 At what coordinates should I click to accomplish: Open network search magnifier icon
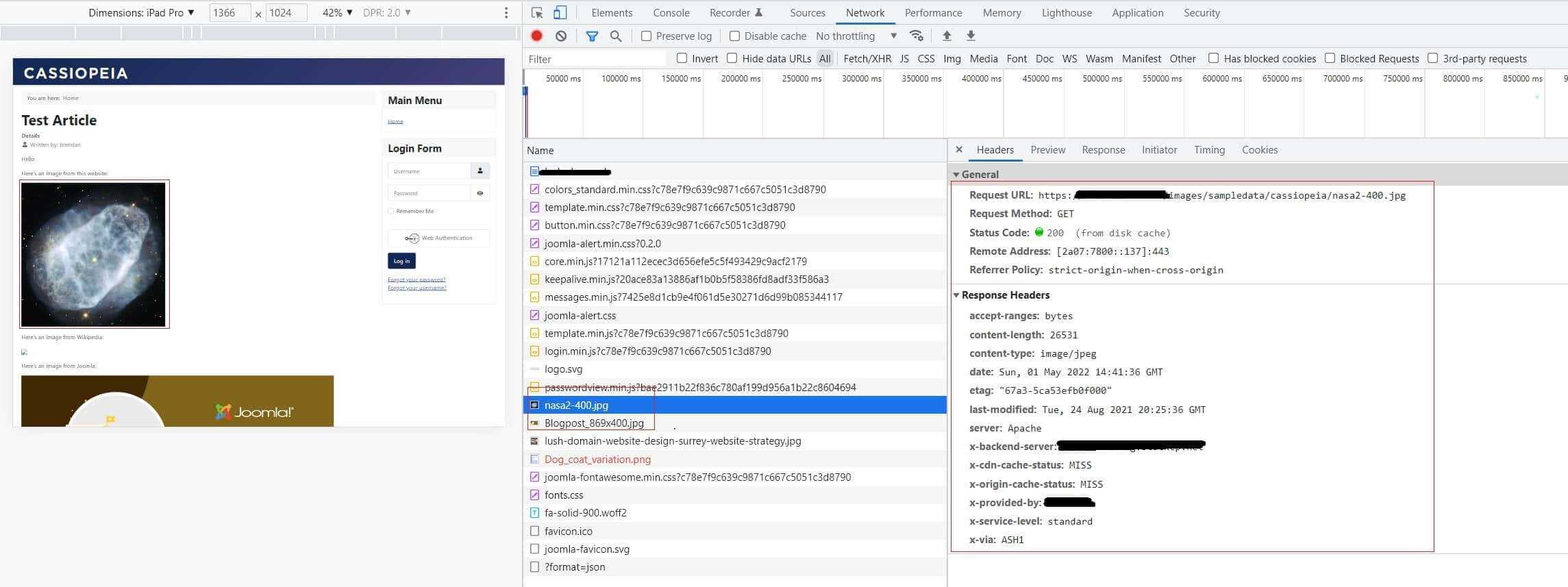coord(616,36)
